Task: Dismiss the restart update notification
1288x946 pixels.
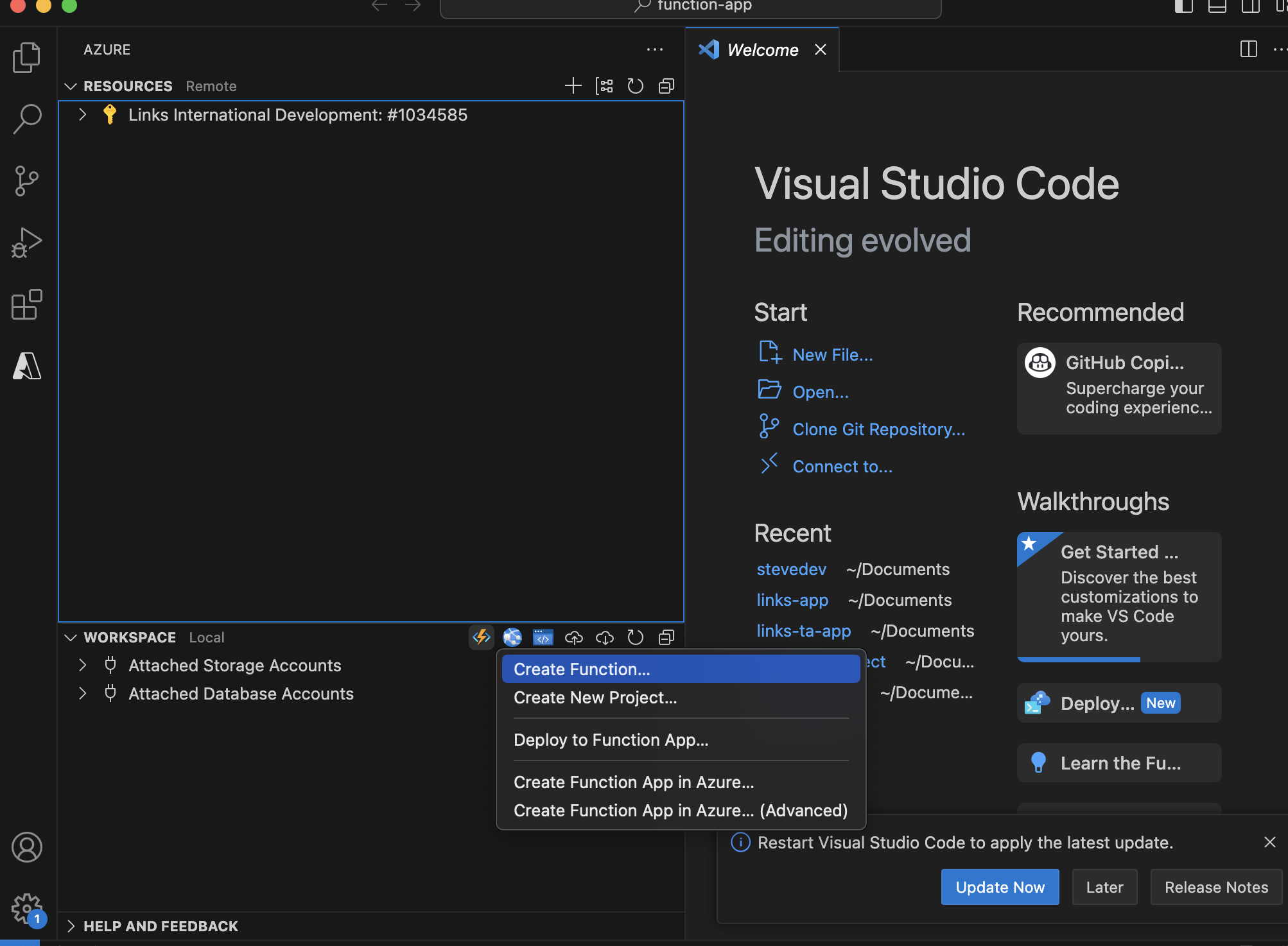Action: point(1269,842)
